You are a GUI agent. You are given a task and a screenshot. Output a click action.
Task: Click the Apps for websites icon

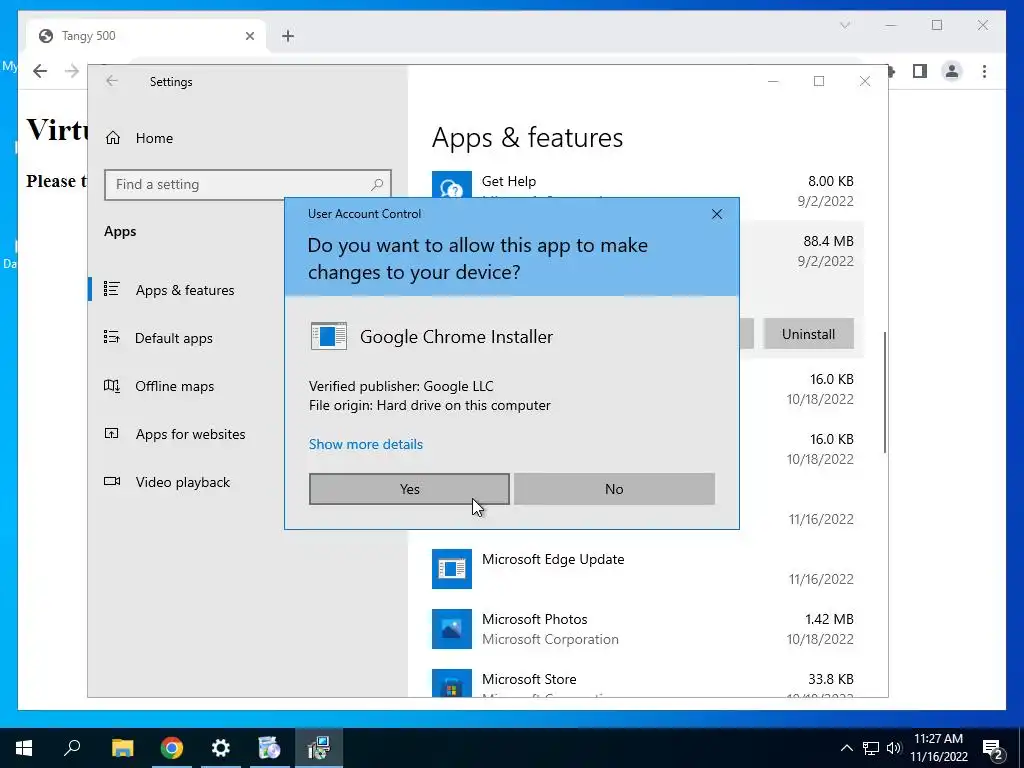(x=112, y=433)
